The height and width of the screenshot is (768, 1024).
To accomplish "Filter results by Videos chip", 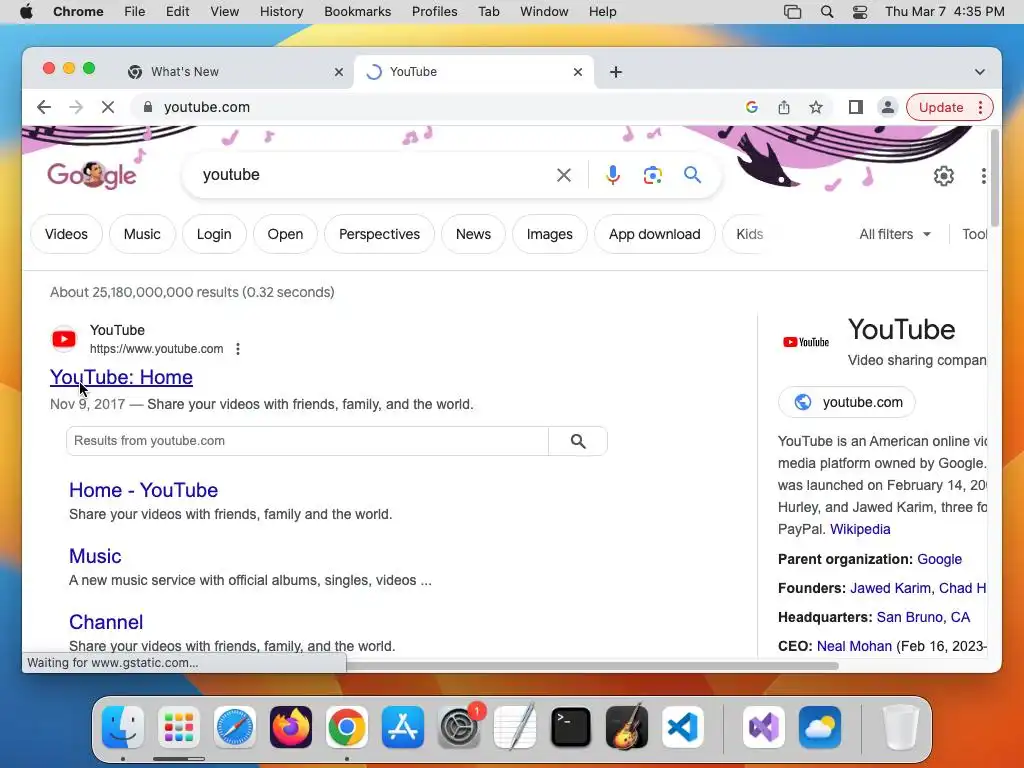I will pos(66,234).
